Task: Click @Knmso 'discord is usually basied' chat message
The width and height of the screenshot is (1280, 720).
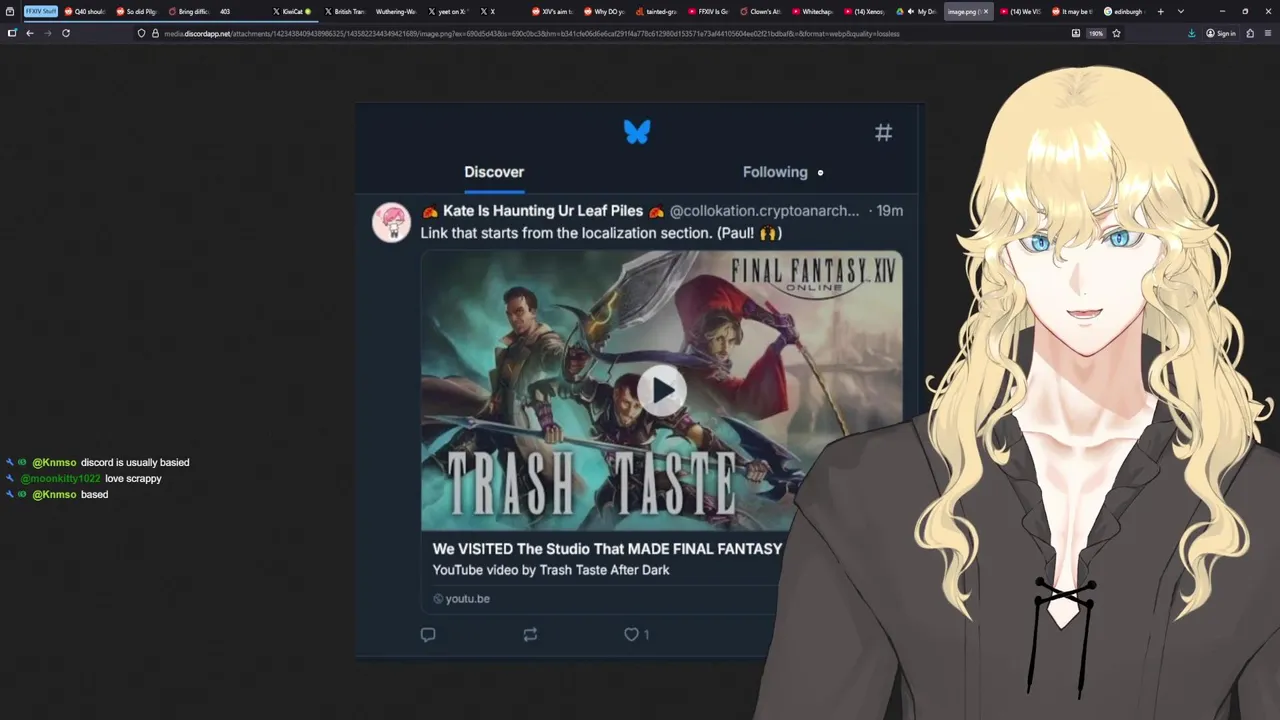Action: [x=98, y=463]
